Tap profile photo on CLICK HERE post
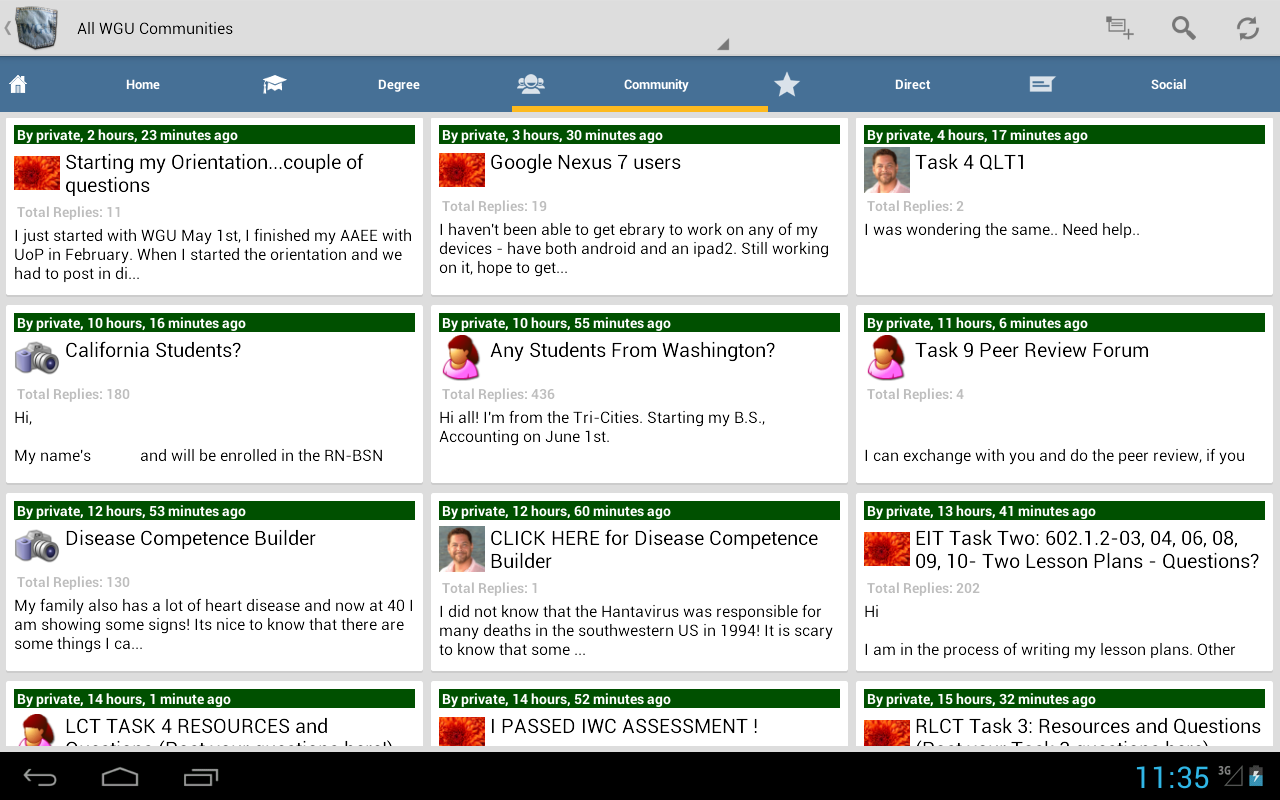1280x800 pixels. point(462,549)
